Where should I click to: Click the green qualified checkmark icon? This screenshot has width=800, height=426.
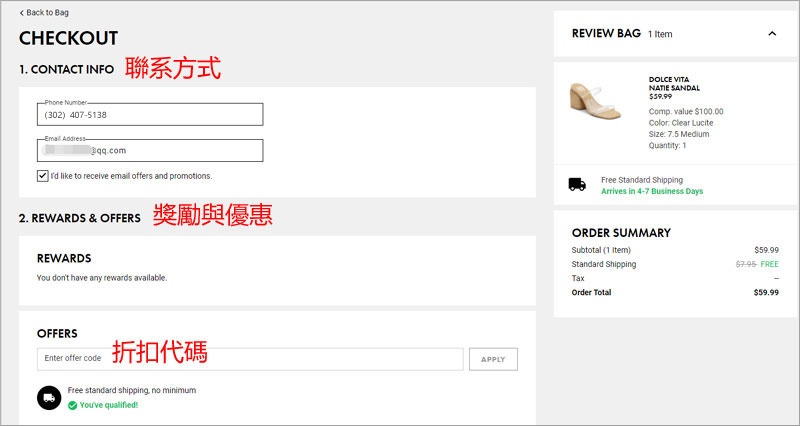(72, 405)
